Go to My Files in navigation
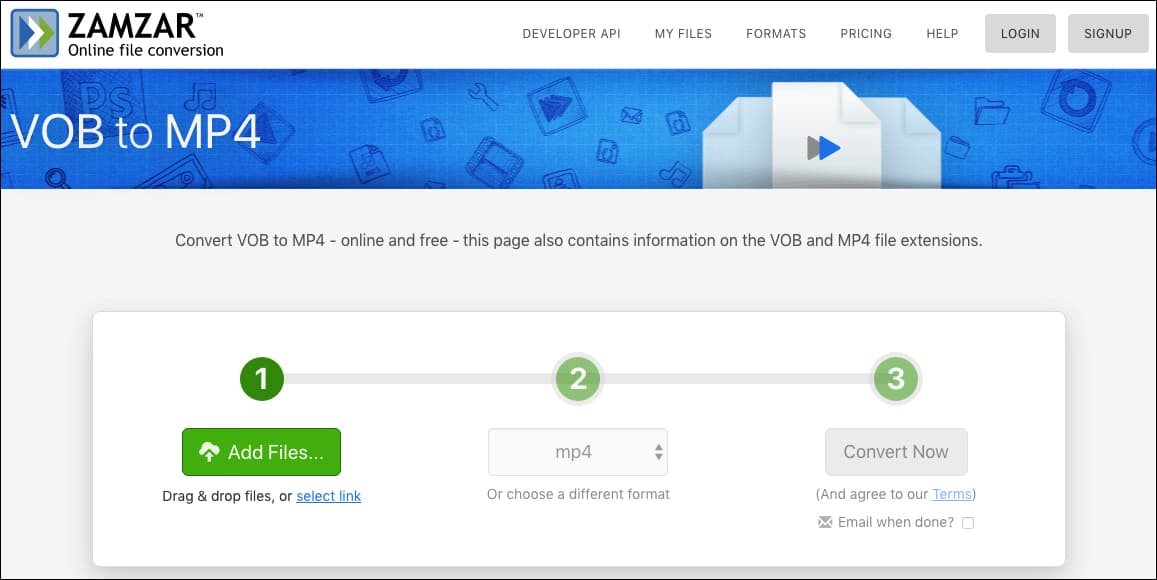 pyautogui.click(x=683, y=34)
